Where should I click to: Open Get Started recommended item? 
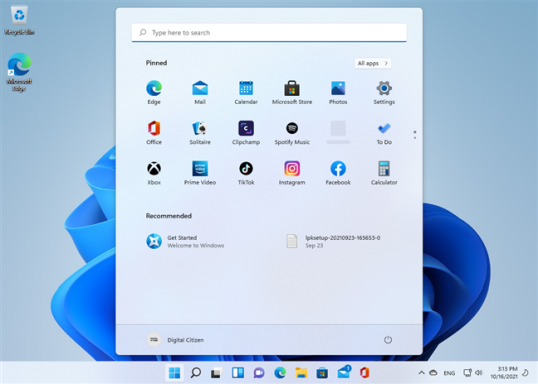point(185,241)
